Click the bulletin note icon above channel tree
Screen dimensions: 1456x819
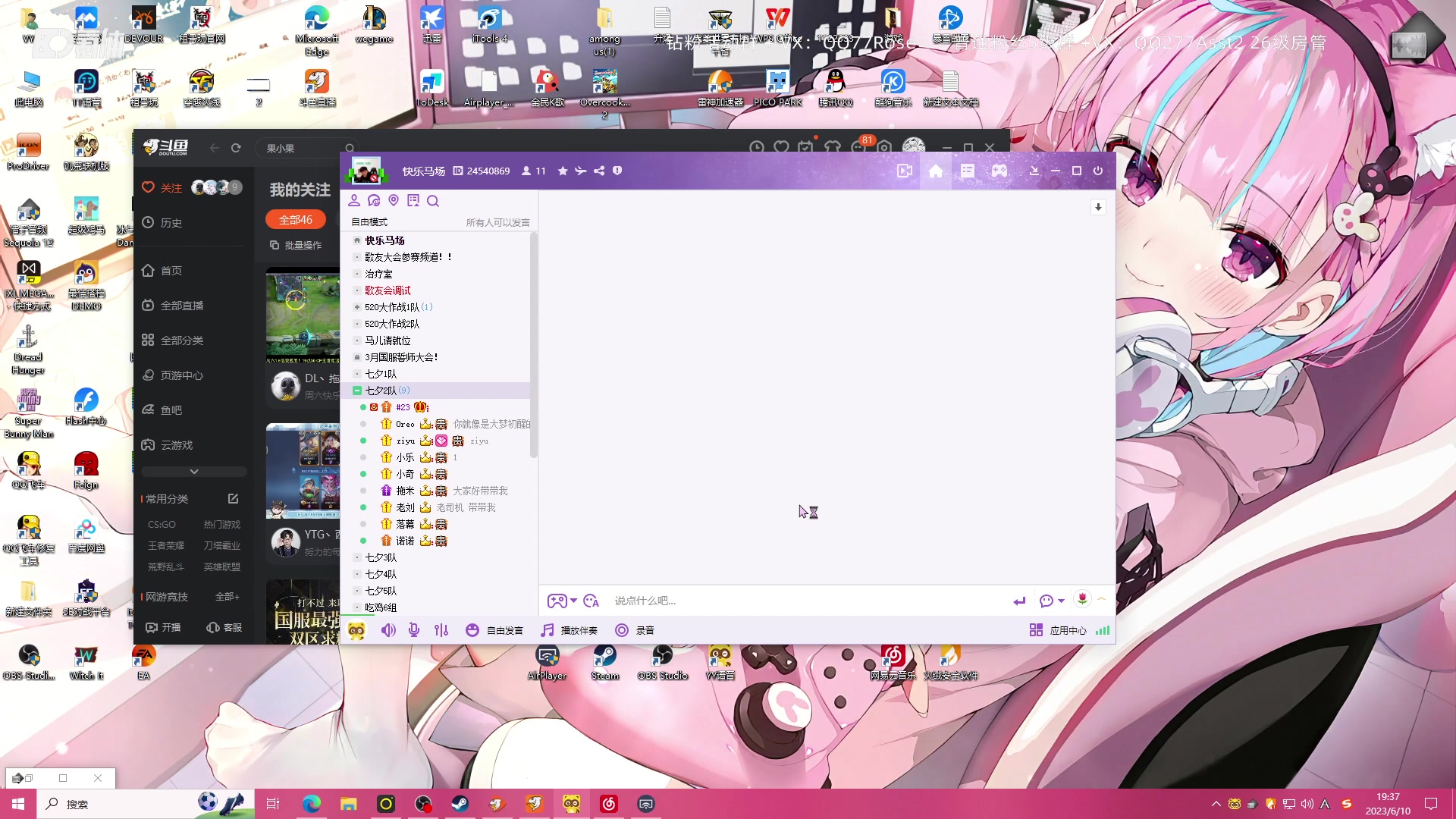(x=413, y=201)
